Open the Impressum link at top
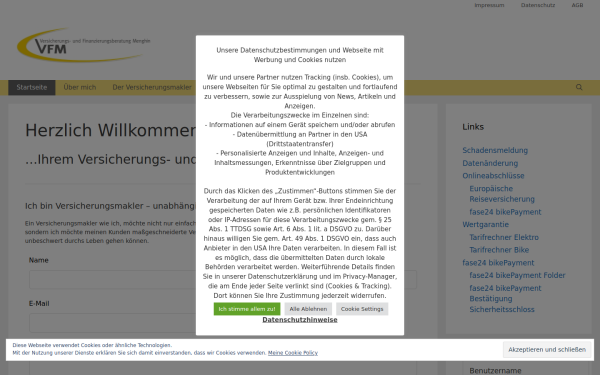Image resolution: width=600 pixels, height=375 pixels. 489,5
